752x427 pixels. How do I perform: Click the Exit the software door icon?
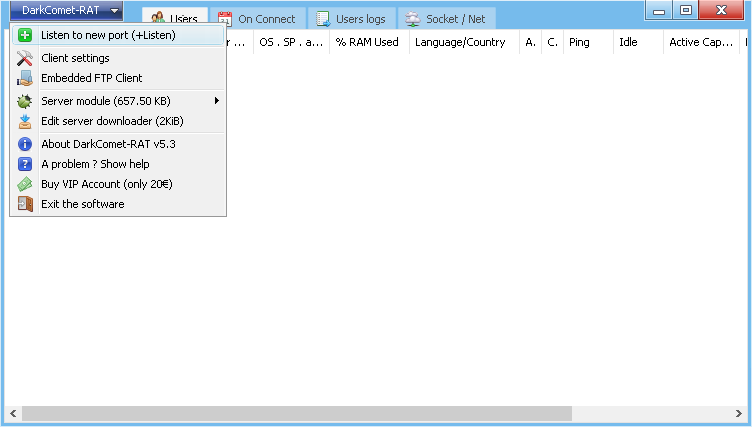(x=25, y=204)
